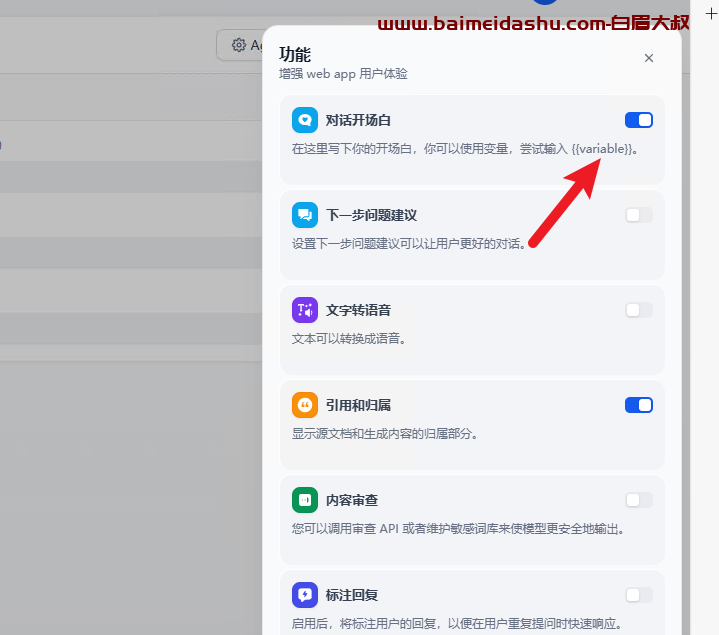Click the opening statement {{variable}} description text

pyautogui.click(x=465, y=149)
